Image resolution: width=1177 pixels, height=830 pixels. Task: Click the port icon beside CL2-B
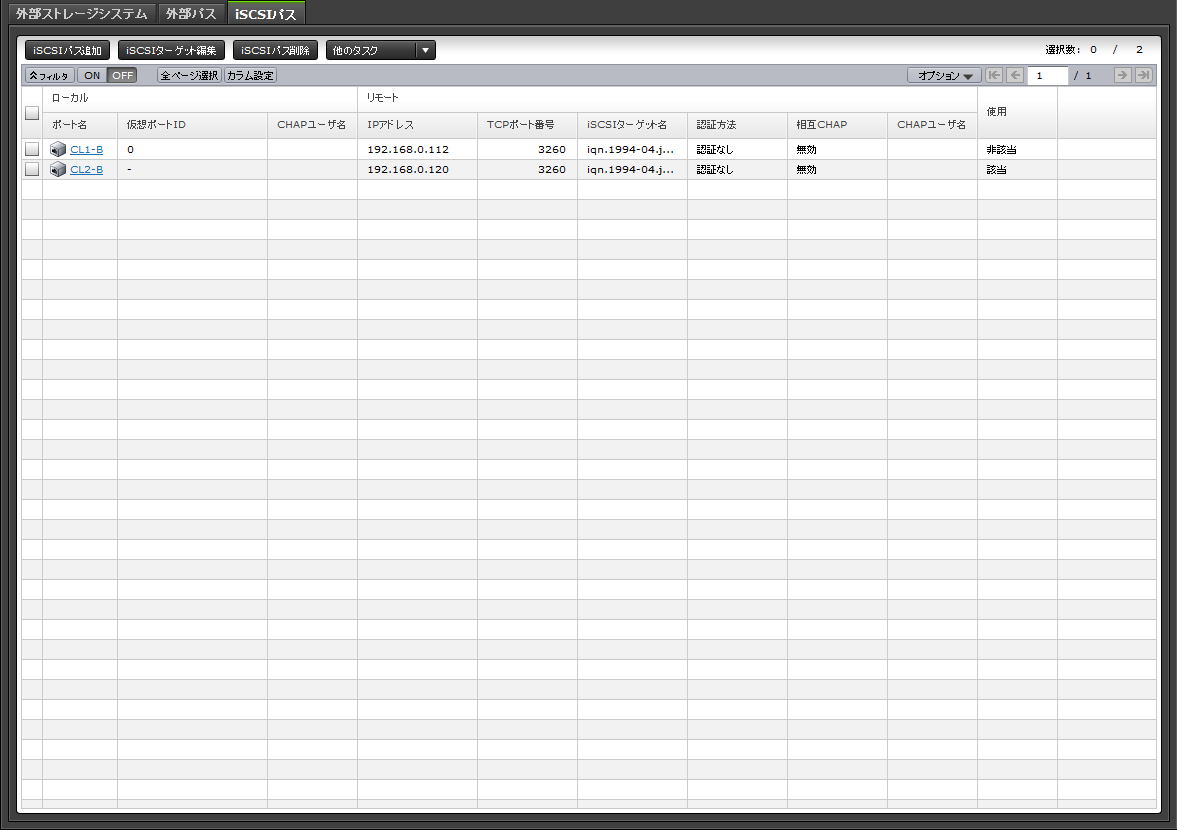tap(58, 170)
